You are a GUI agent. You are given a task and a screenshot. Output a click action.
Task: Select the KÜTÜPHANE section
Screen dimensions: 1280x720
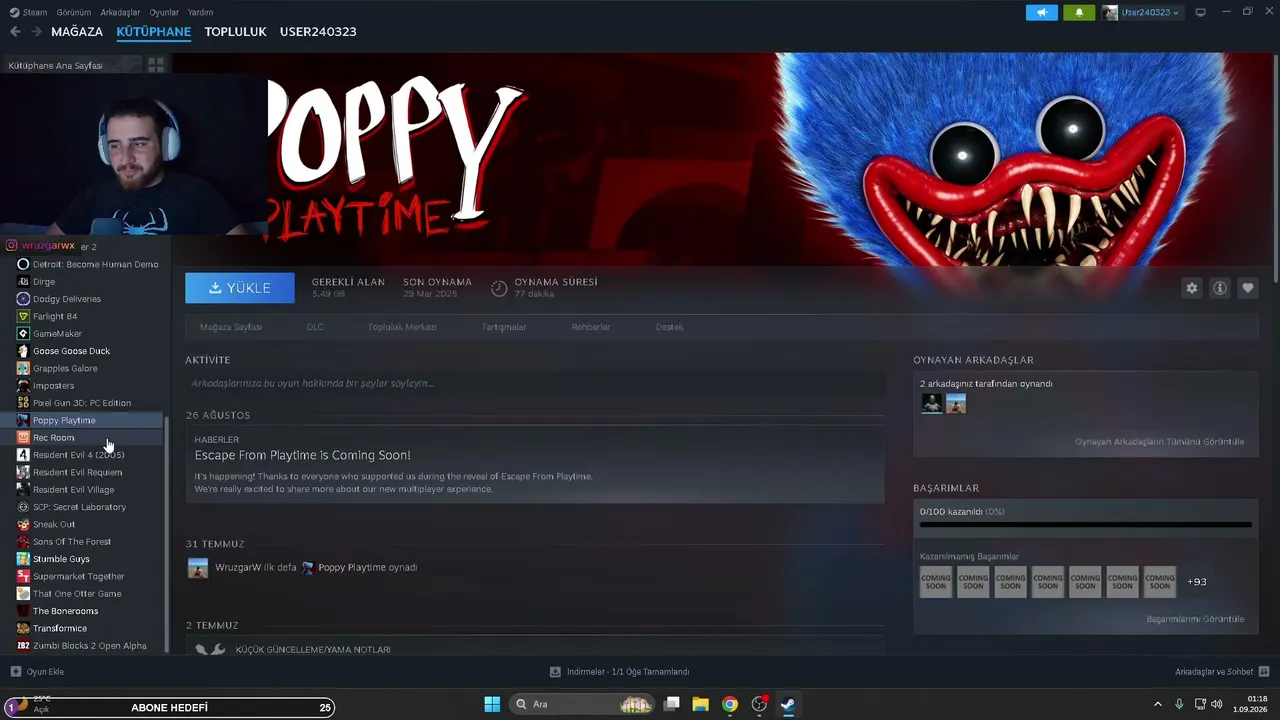[x=153, y=32]
